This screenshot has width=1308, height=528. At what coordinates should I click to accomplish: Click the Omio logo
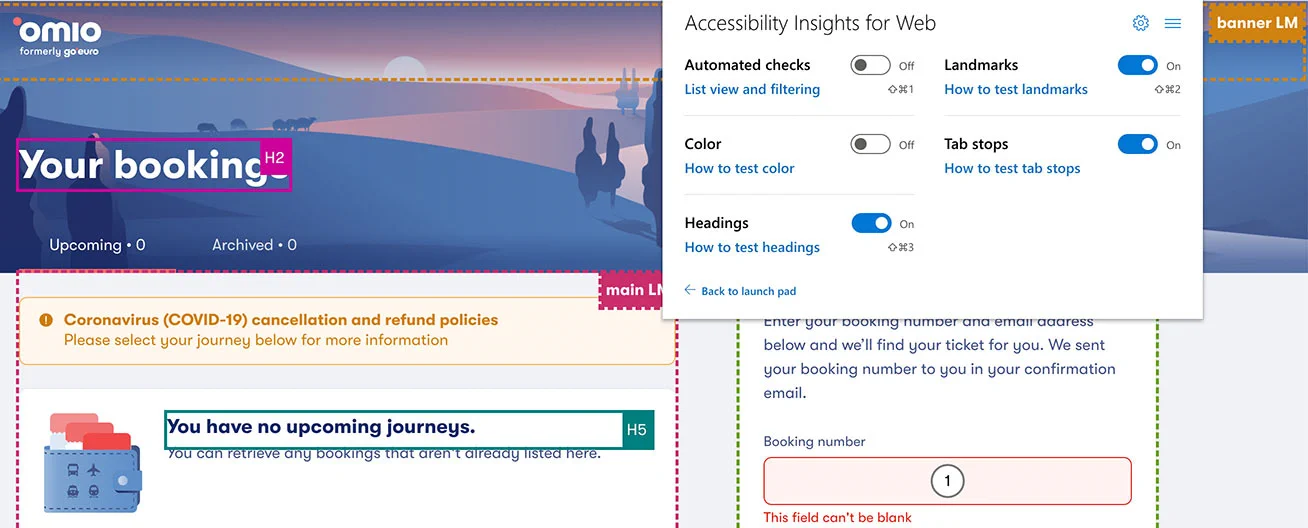[57, 38]
